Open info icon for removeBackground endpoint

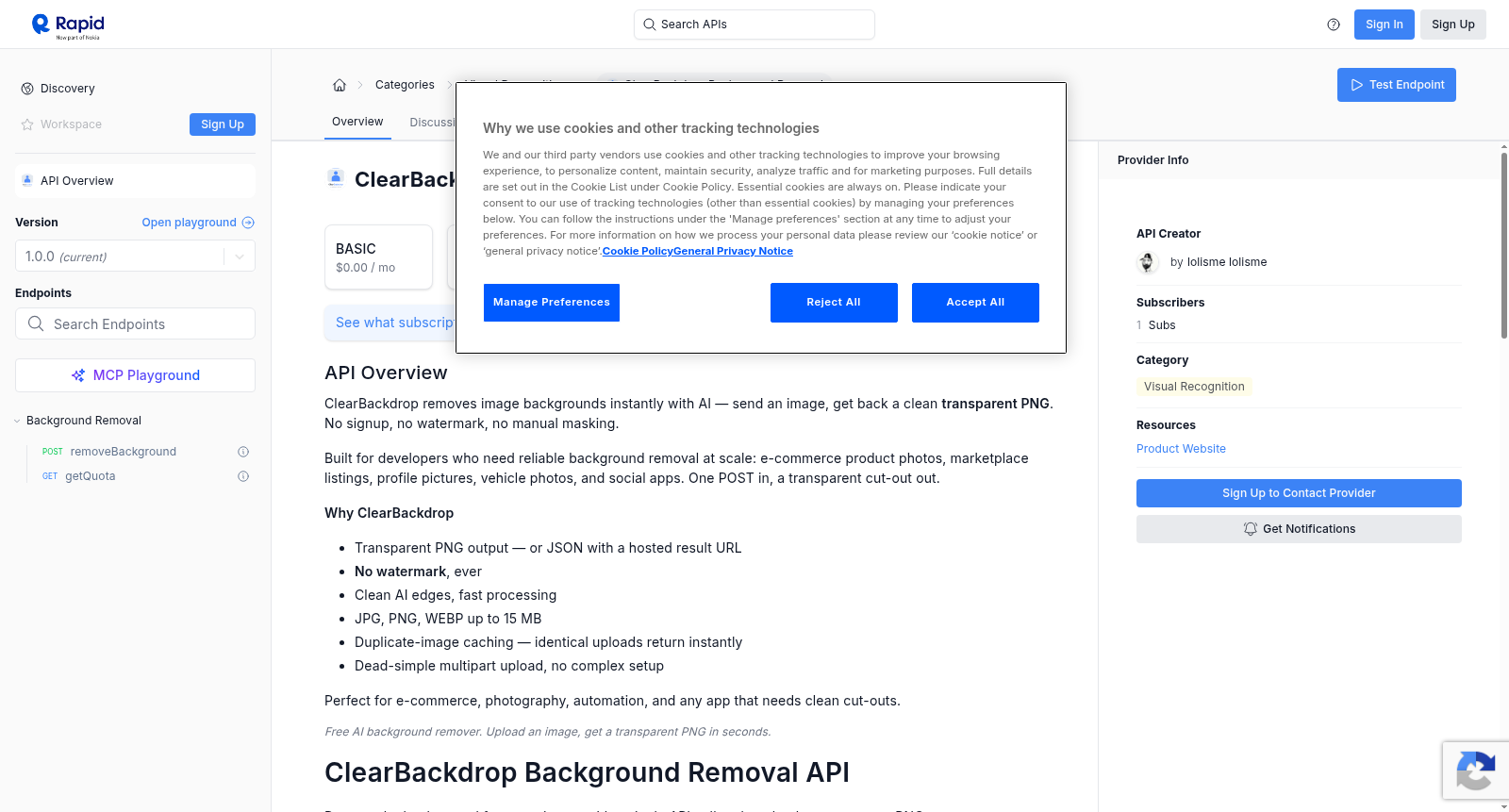243,452
